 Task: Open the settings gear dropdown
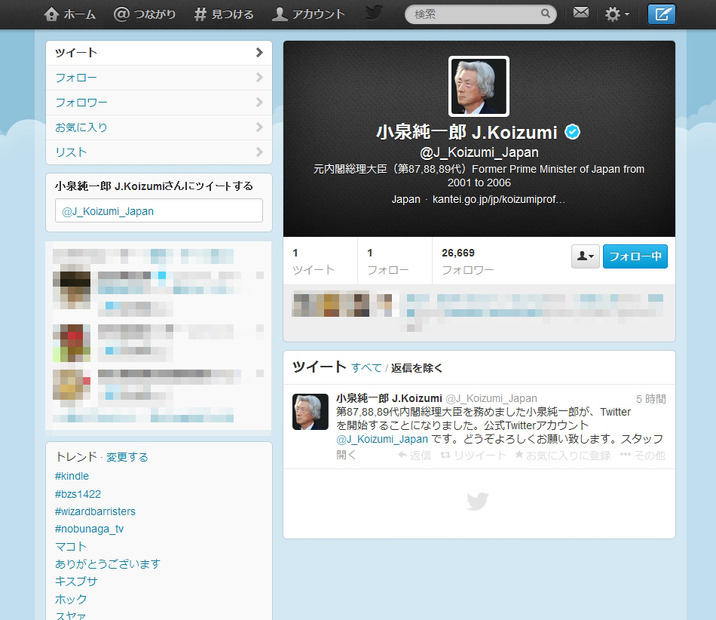616,14
